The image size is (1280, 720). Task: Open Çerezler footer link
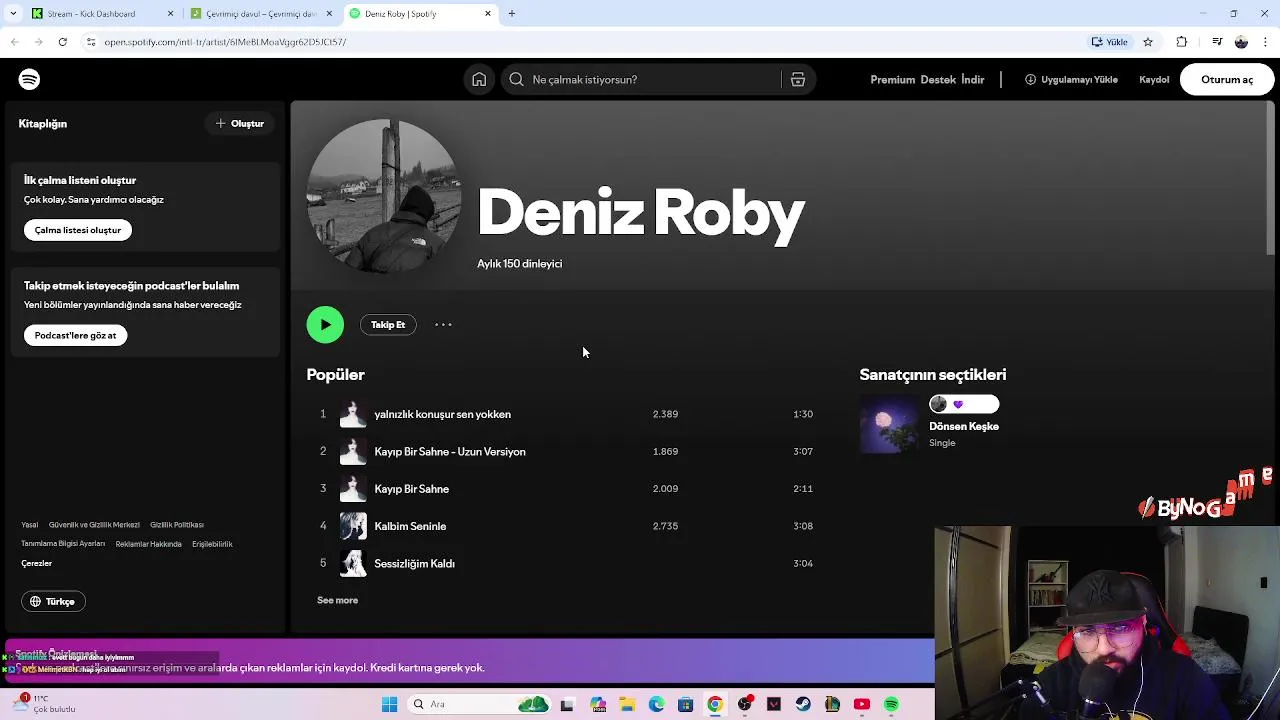(37, 563)
